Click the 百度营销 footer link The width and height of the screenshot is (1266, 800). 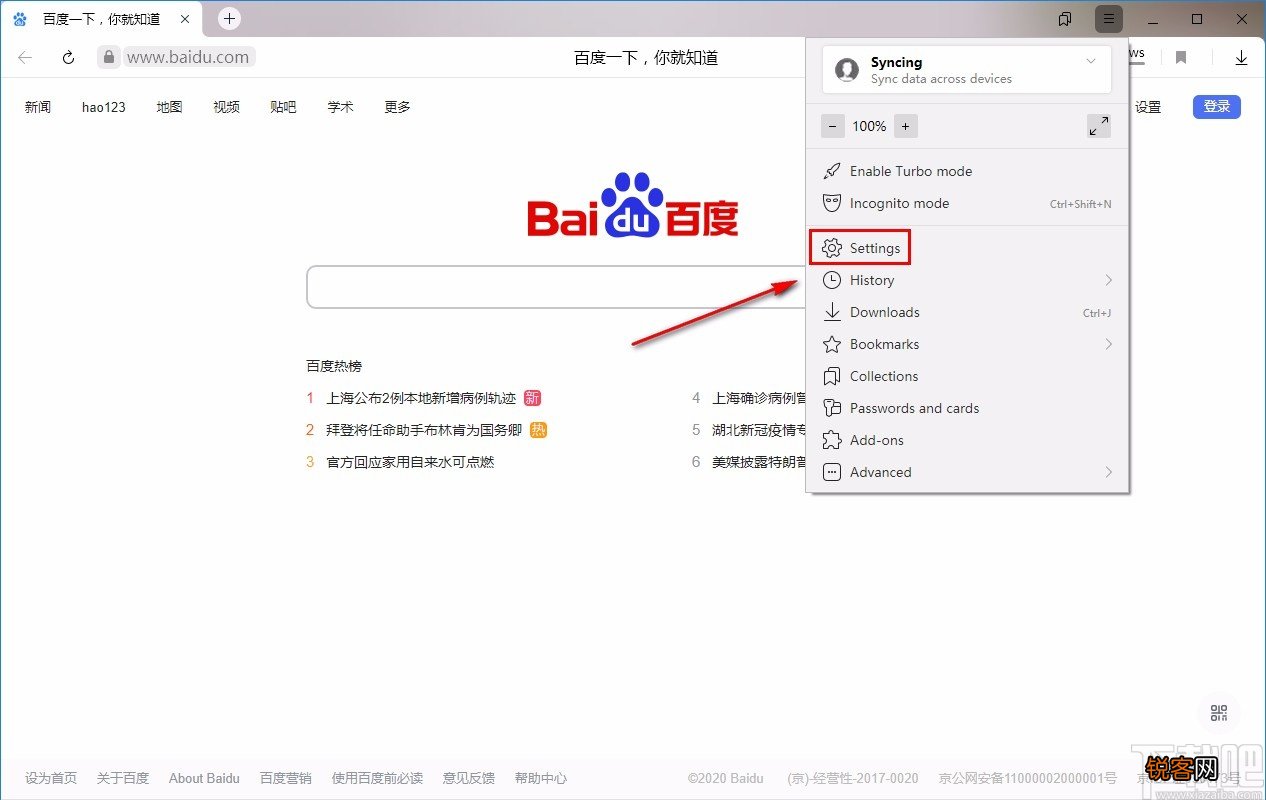coord(286,778)
